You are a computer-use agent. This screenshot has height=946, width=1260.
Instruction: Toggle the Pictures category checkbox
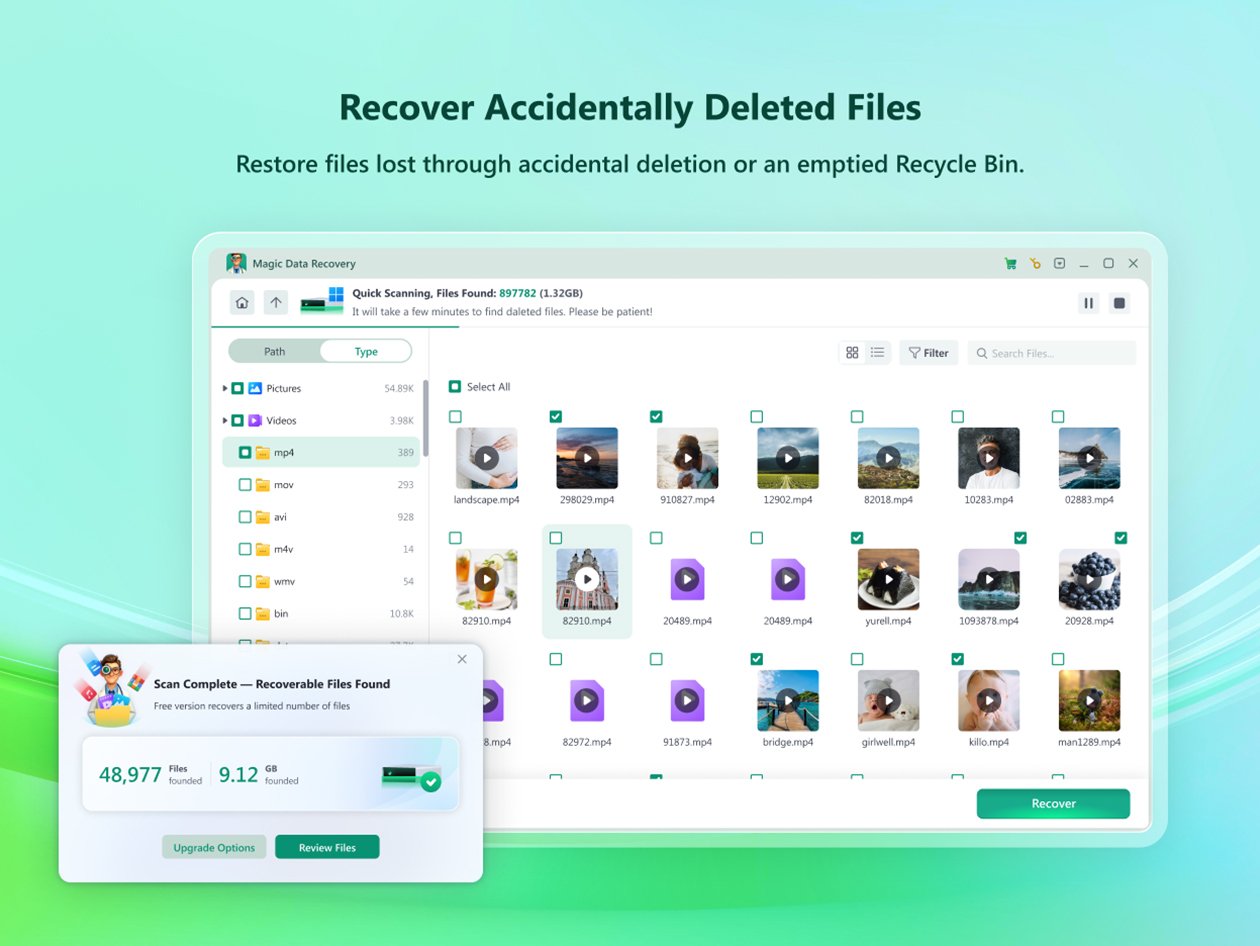(x=237, y=388)
